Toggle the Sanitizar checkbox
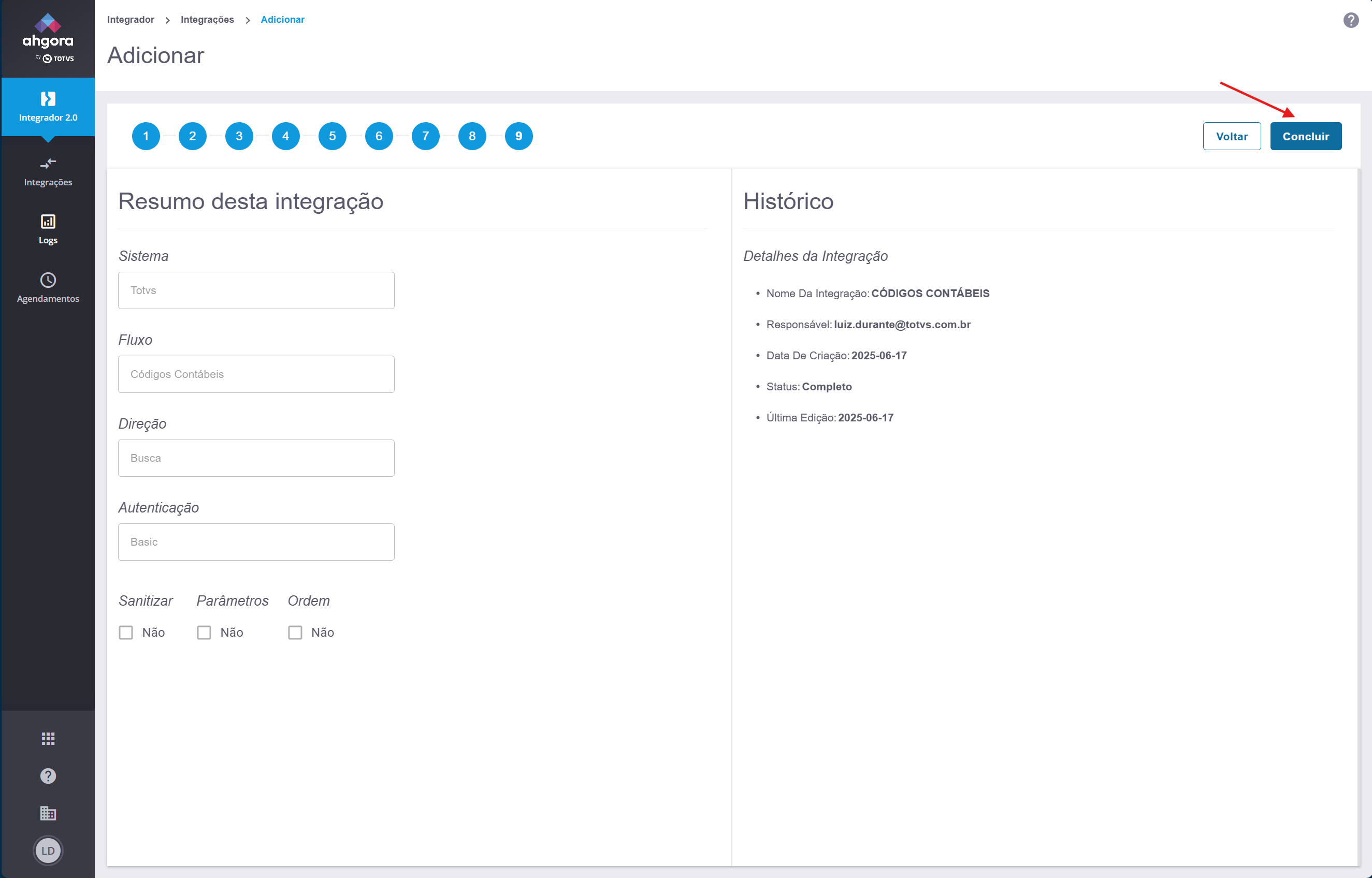Viewport: 1372px width, 878px height. click(x=126, y=632)
